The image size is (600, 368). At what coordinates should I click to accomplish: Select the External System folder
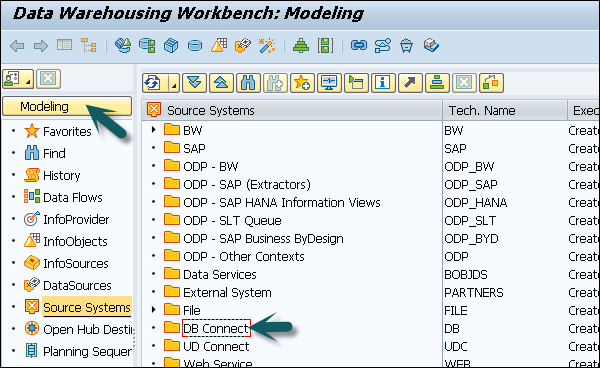pyautogui.click(x=227, y=292)
